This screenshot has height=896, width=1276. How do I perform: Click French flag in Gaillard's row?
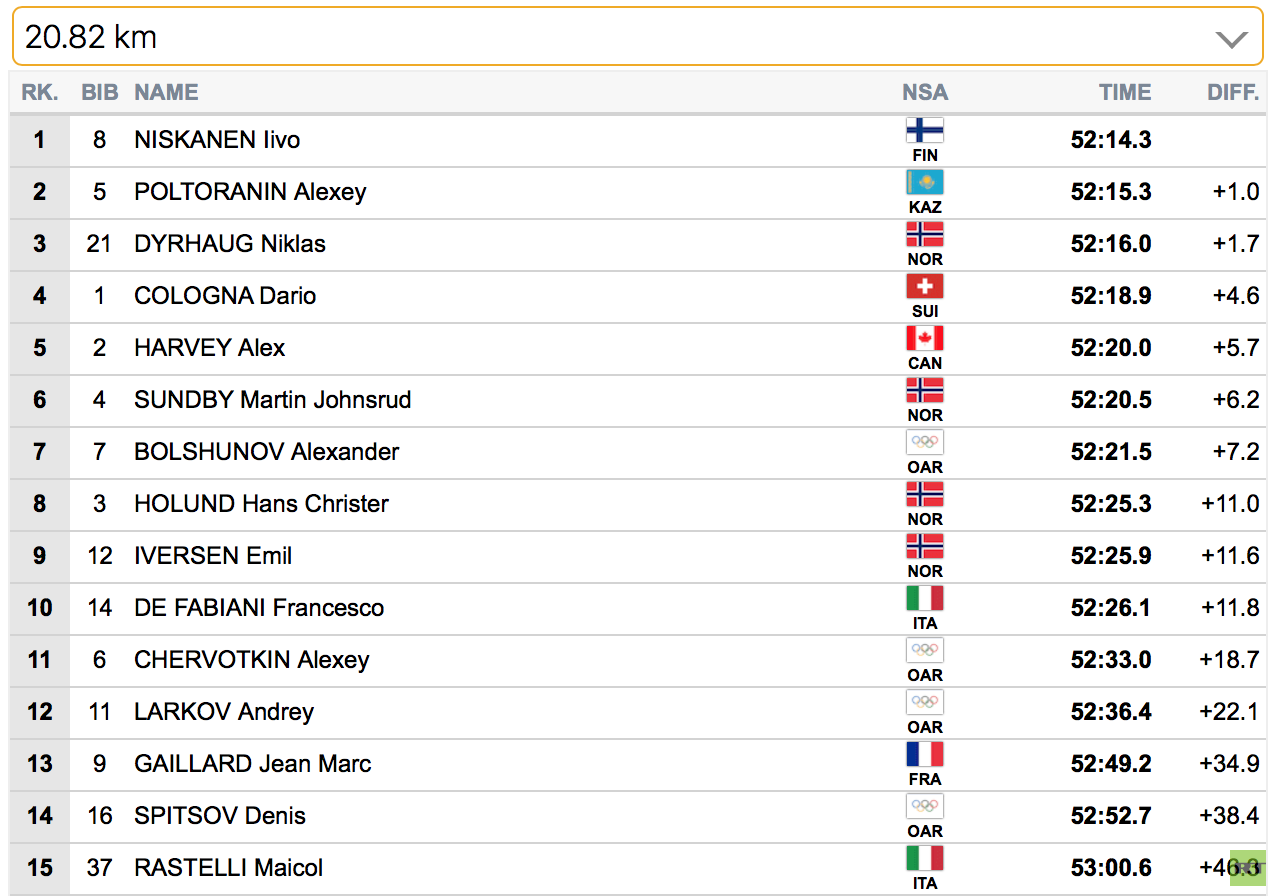[925, 755]
